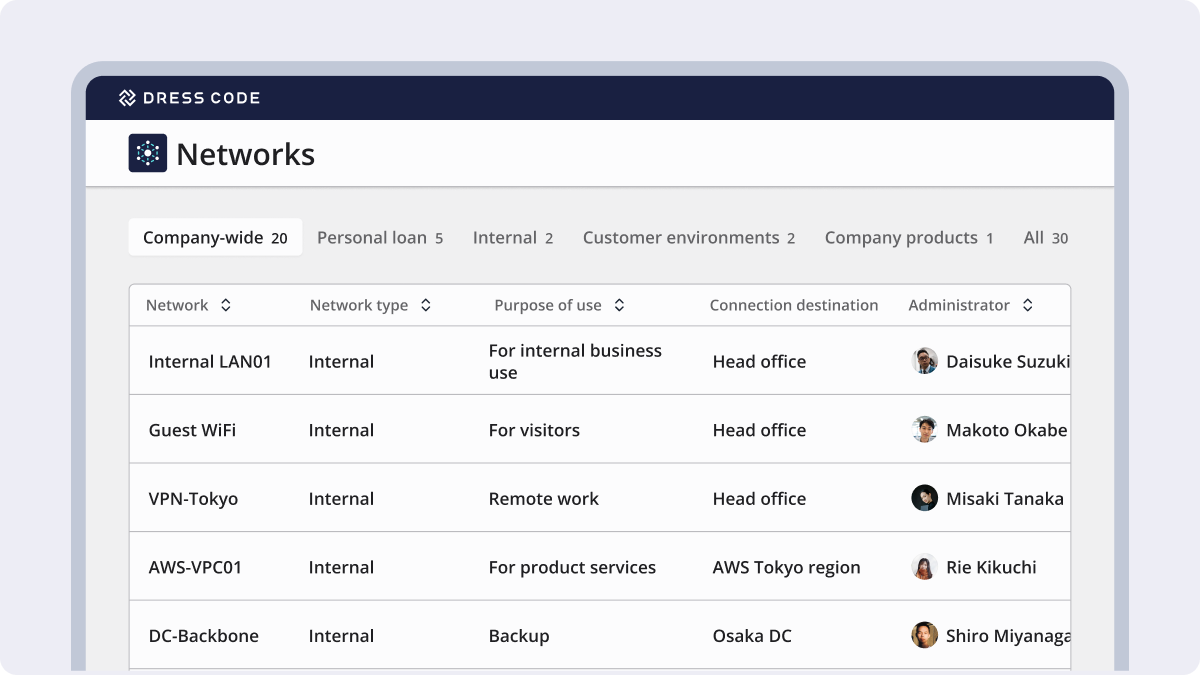Click Rie Kikuchi's avatar photo
The width and height of the screenshot is (1200, 675).
point(924,566)
